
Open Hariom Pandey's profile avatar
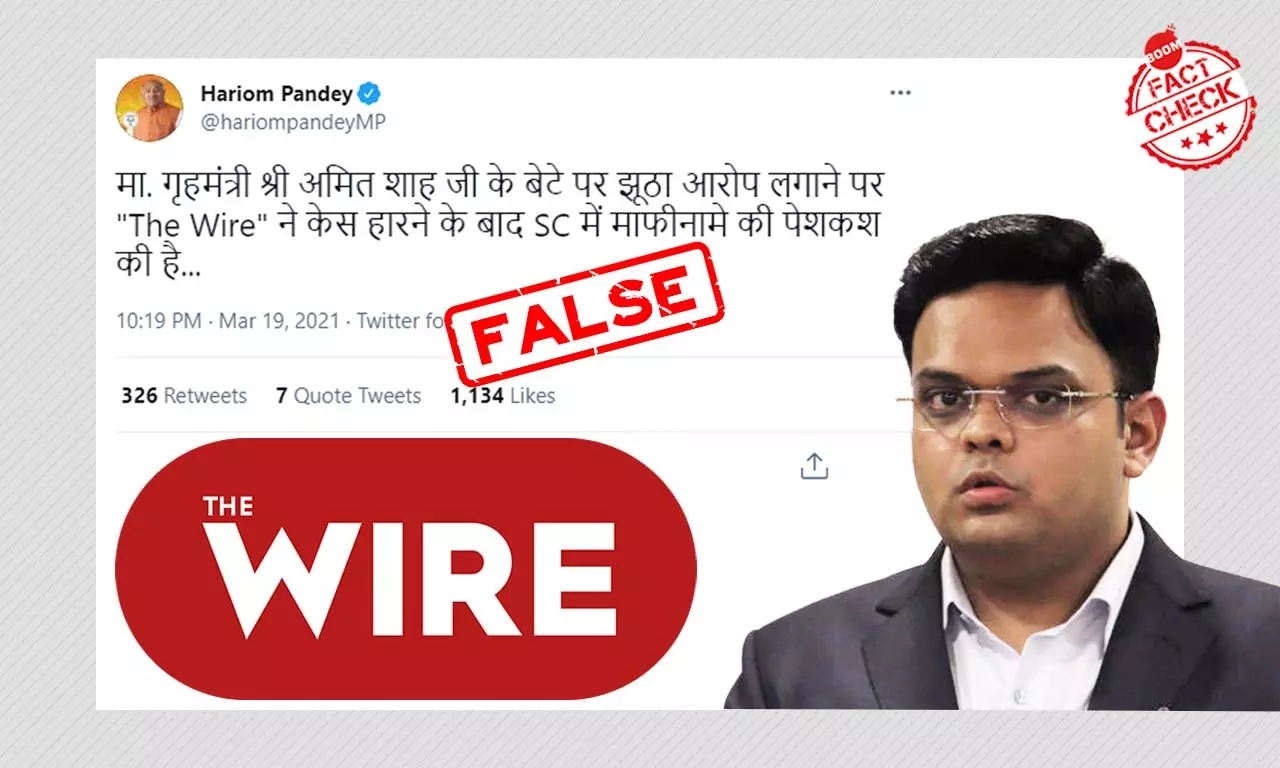click(149, 108)
